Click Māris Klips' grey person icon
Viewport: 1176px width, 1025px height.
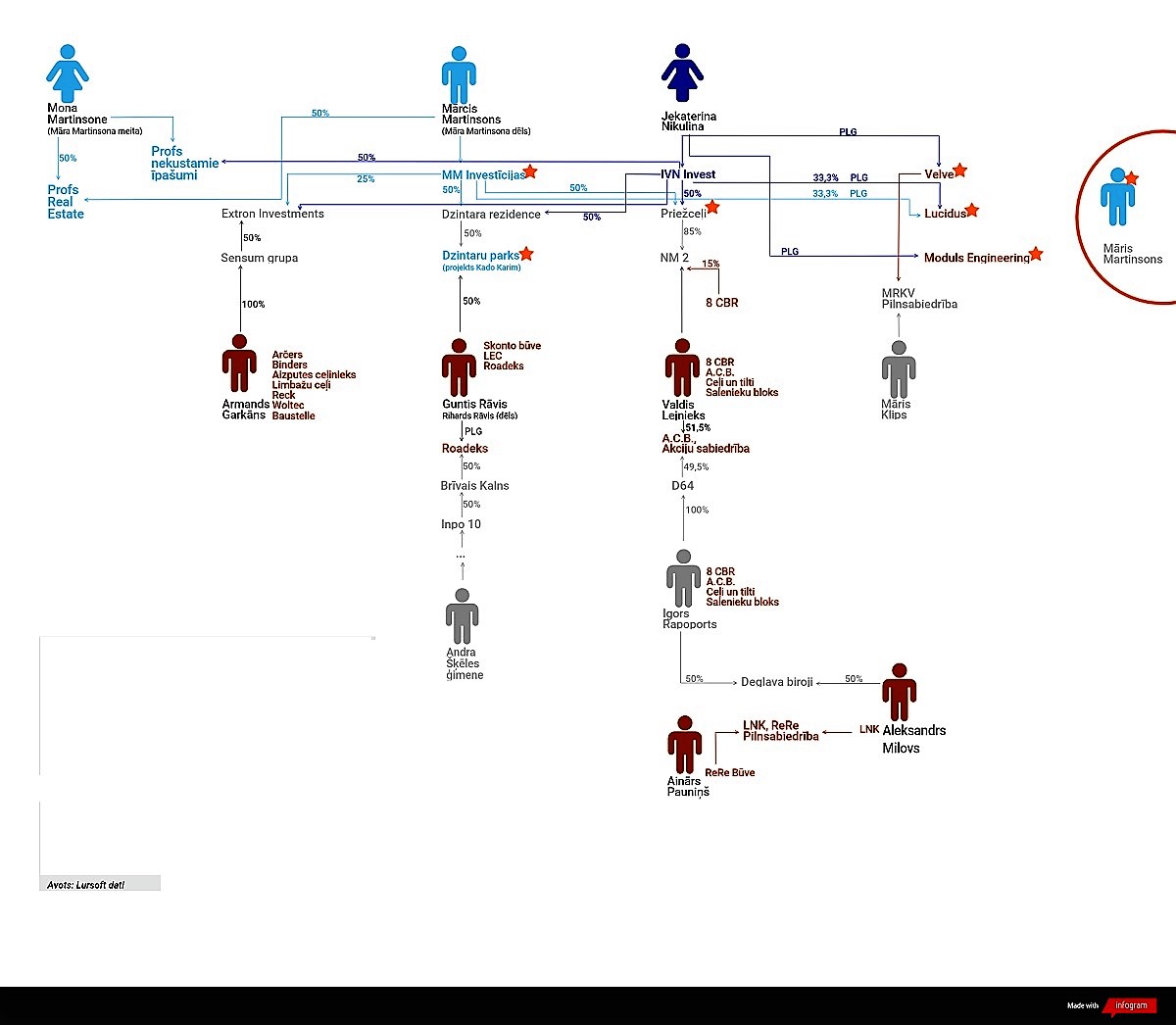898,369
